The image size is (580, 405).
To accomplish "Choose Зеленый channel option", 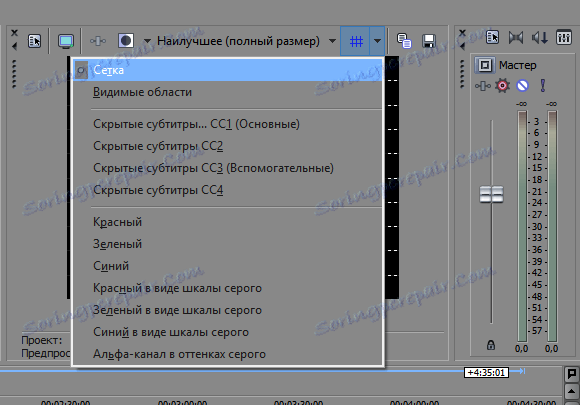I will pos(227,244).
